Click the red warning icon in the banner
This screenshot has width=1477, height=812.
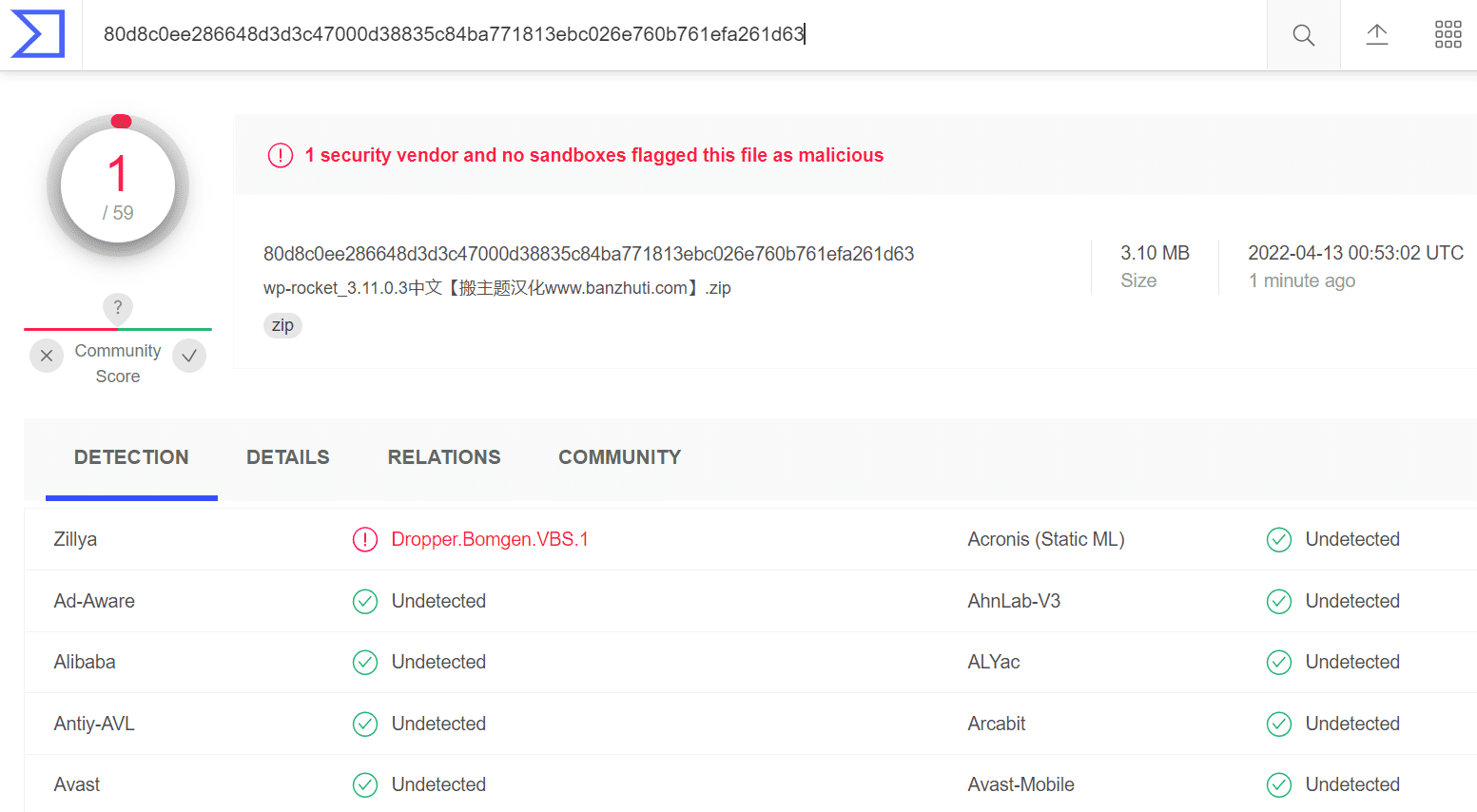[x=281, y=155]
